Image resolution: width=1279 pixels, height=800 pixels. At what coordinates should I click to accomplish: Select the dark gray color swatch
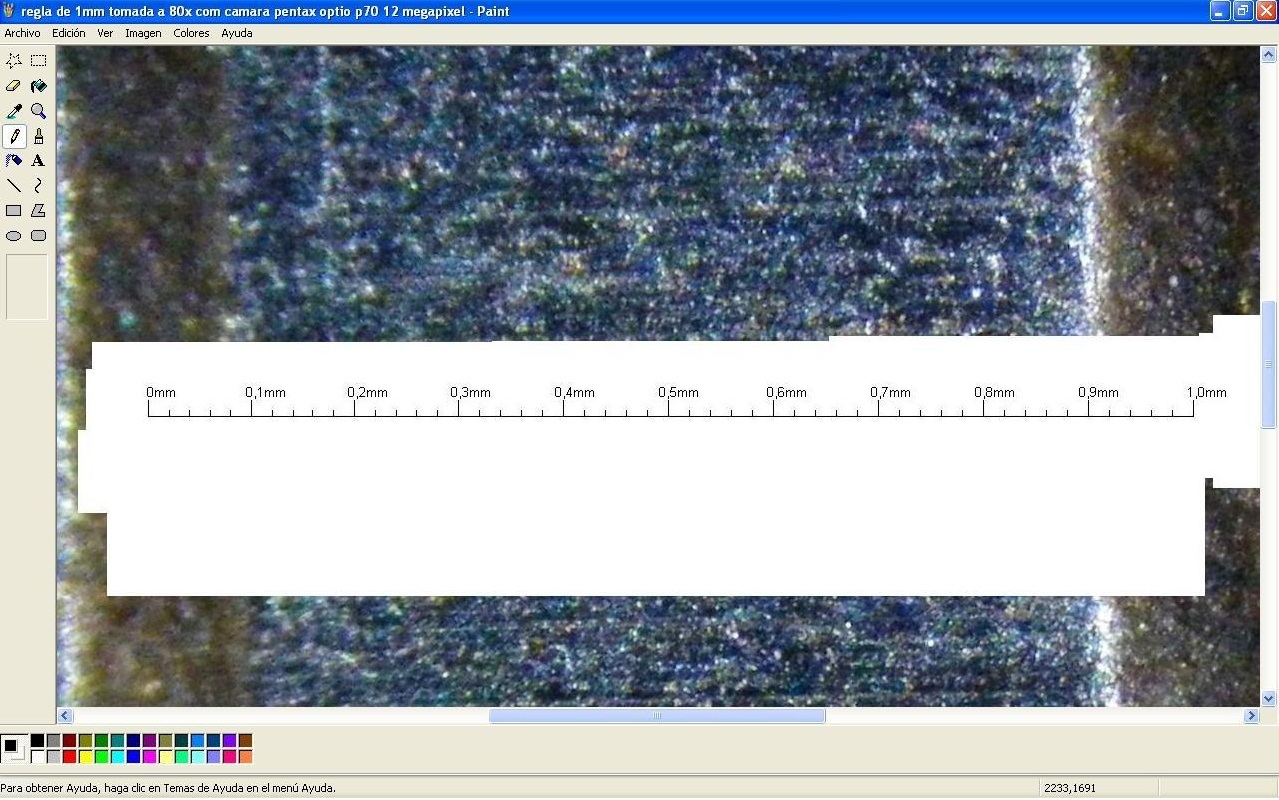53,740
